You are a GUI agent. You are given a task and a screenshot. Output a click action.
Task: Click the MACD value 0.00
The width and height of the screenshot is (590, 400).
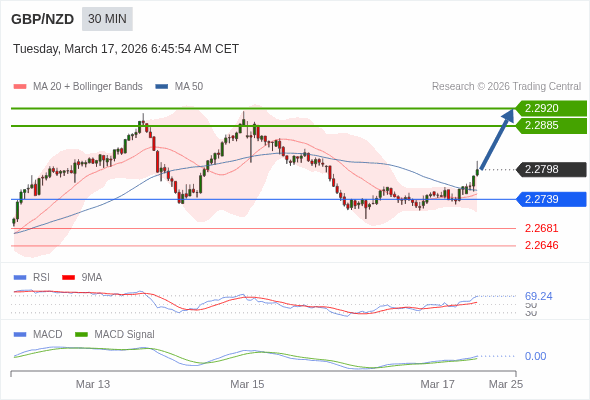point(535,356)
